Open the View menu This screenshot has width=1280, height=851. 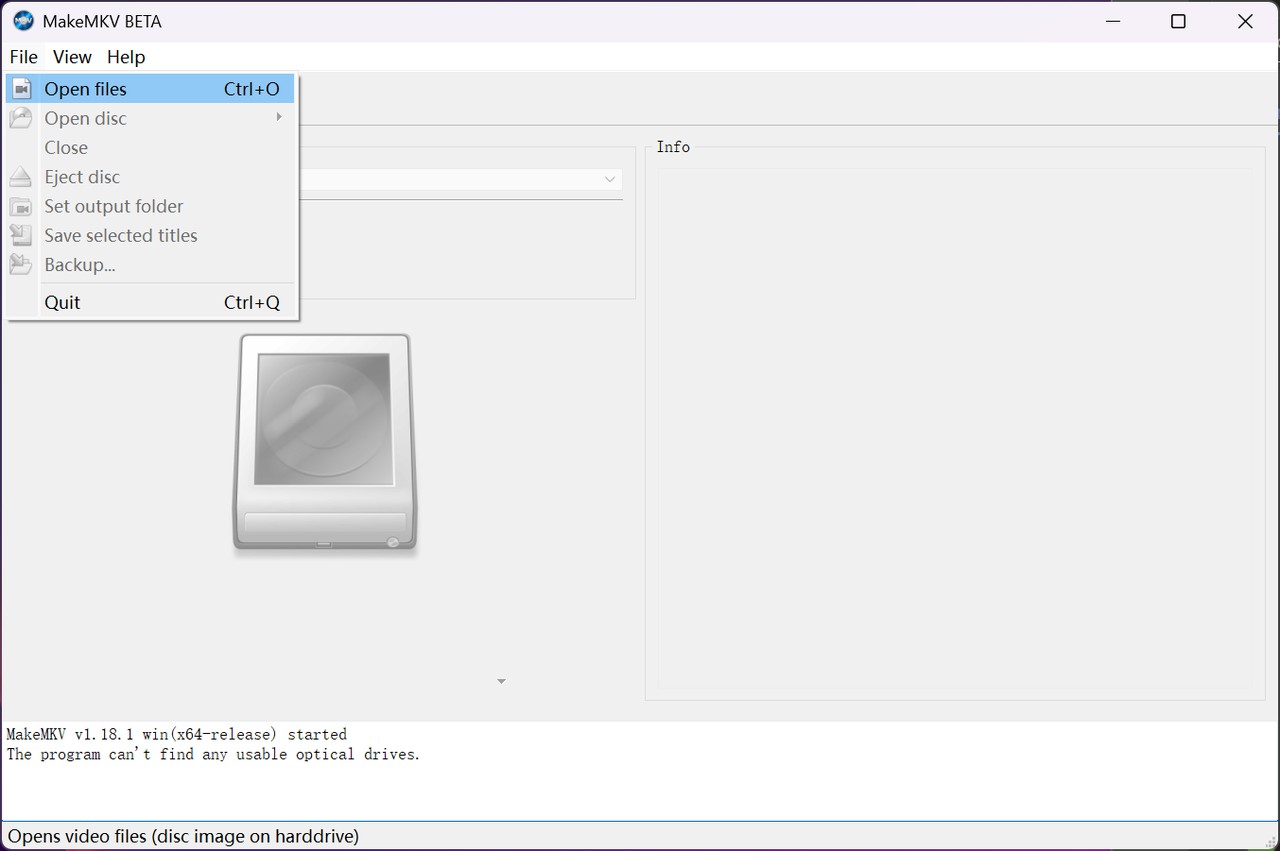pos(72,57)
